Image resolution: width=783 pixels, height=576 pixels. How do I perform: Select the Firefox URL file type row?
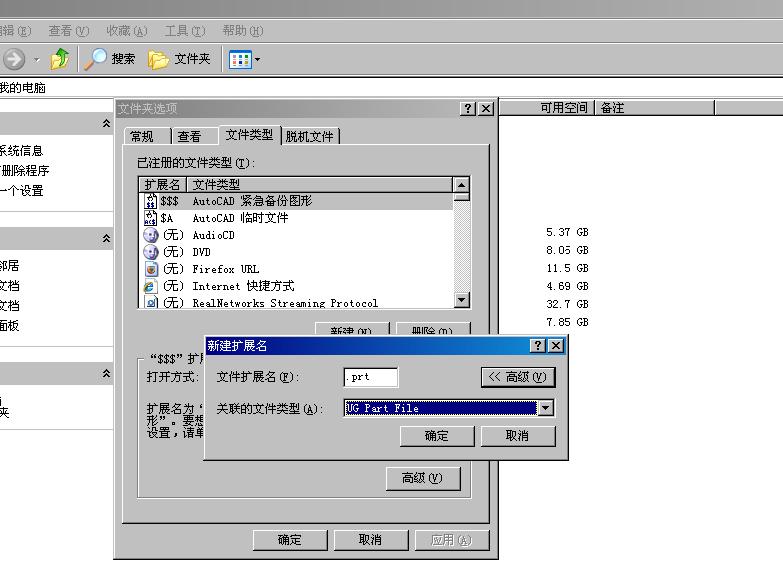(x=296, y=269)
